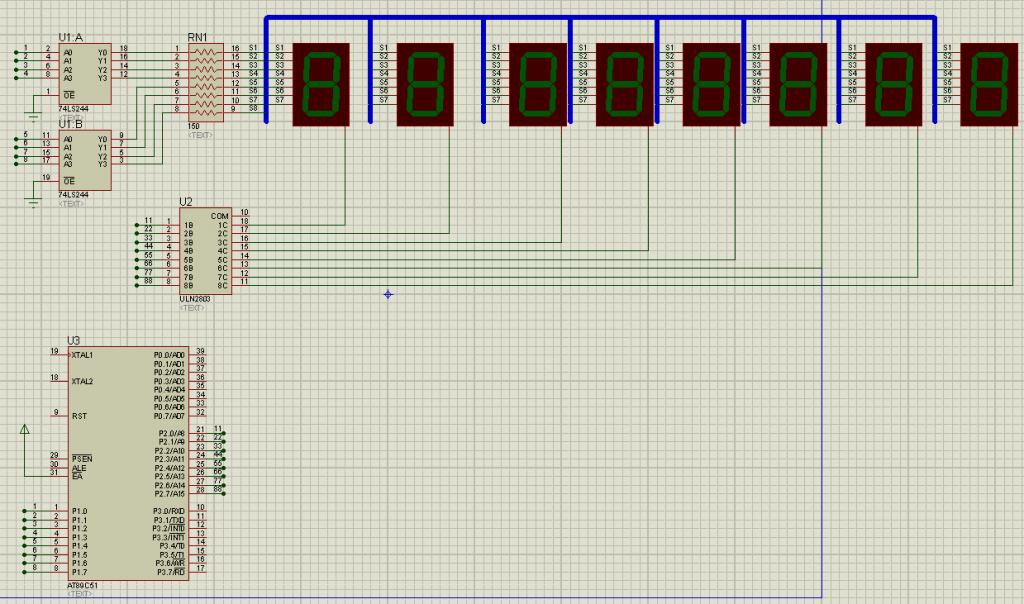Click the 'RN1' reference label
This screenshot has height=604, width=1024.
click(x=197, y=38)
